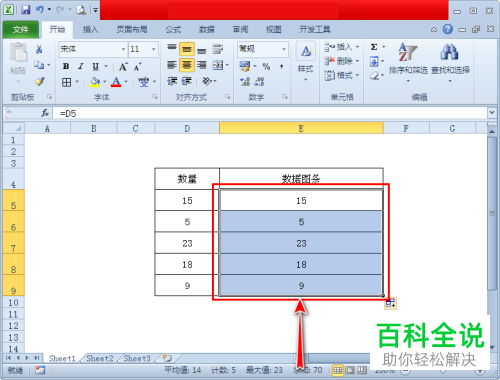This screenshot has height=380, width=500.
Task: Toggle left text alignment
Action: click(x=172, y=65)
